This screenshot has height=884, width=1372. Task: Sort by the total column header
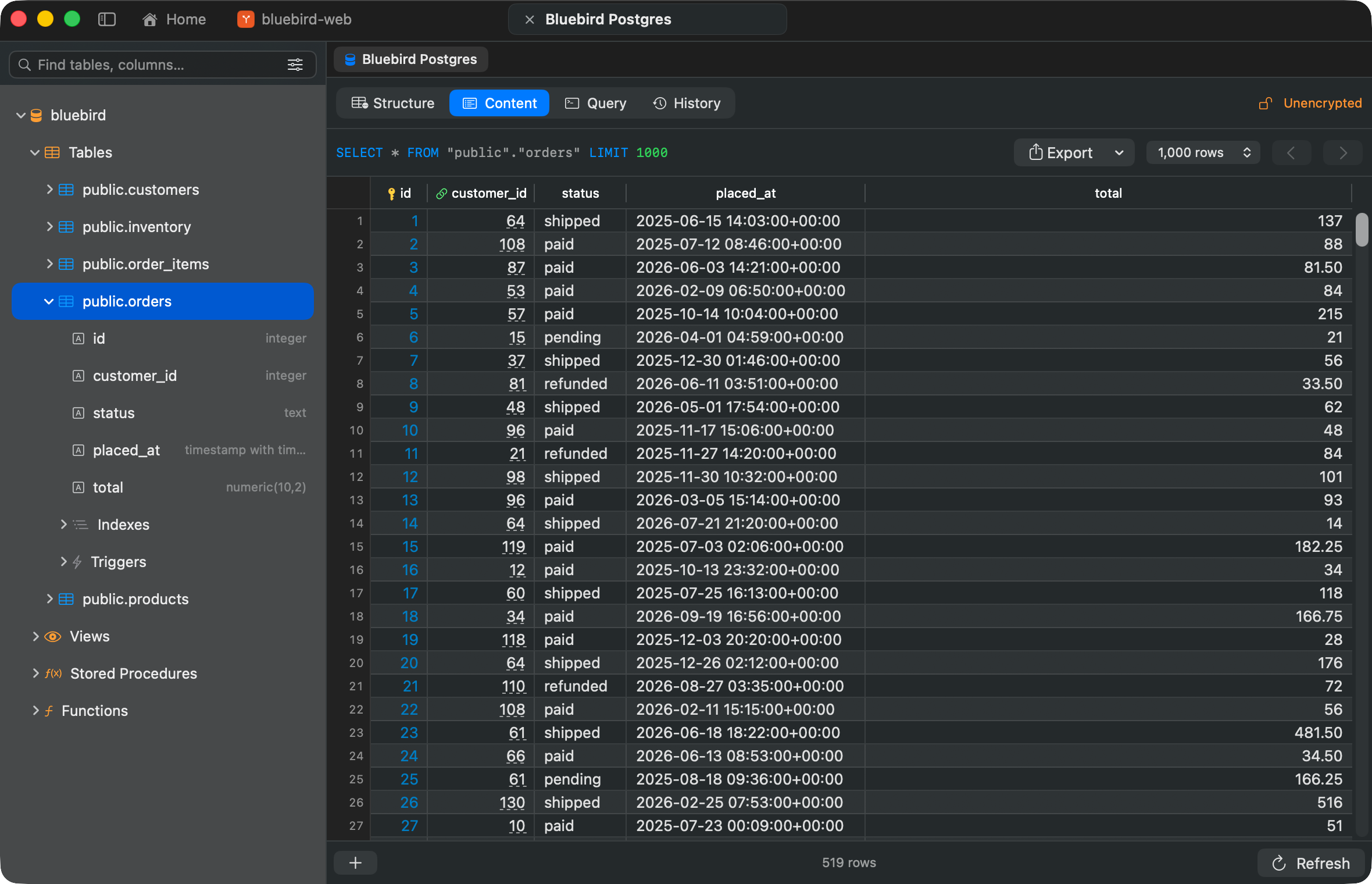tap(1108, 193)
